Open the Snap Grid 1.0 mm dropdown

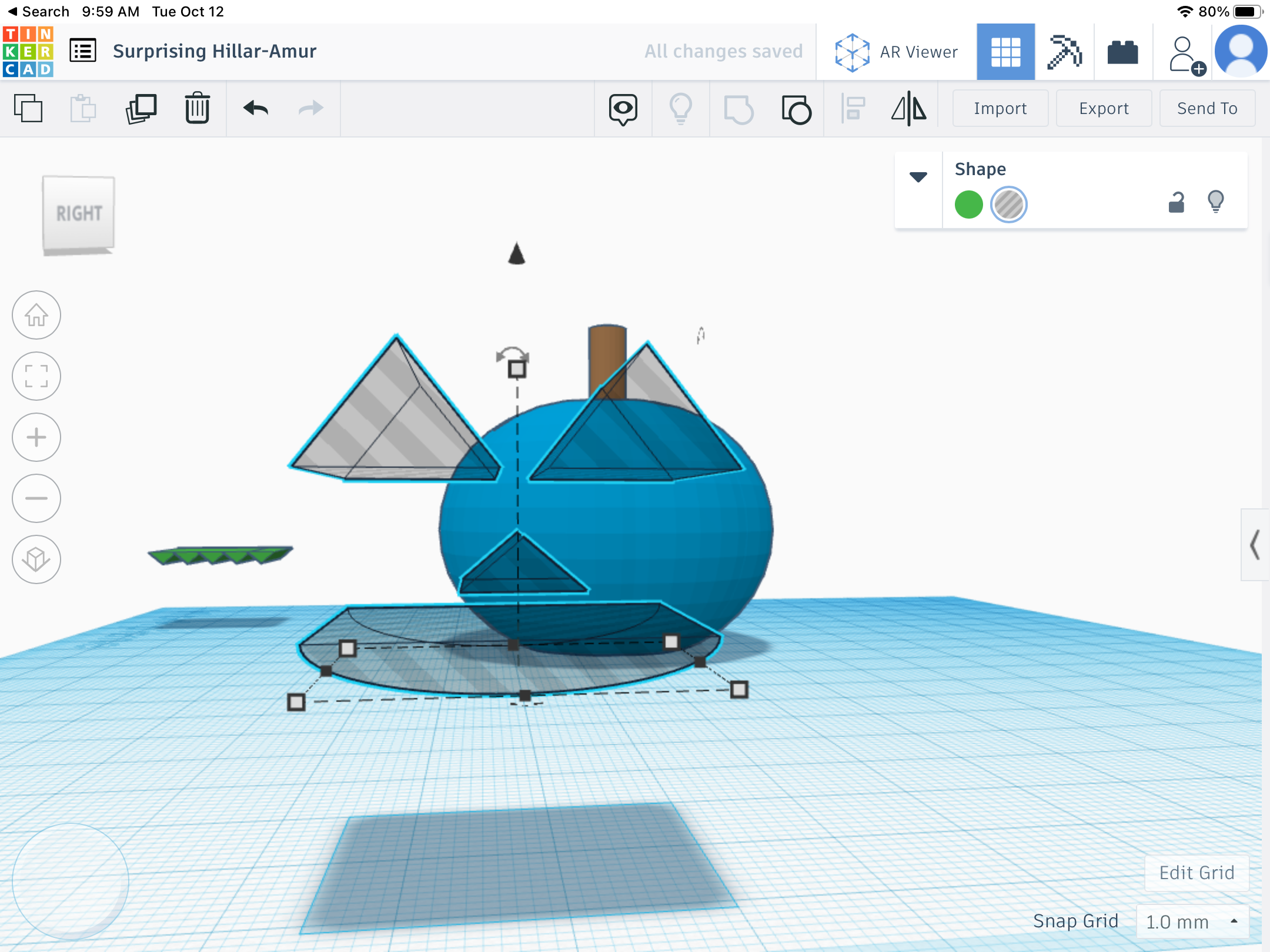click(x=1192, y=921)
